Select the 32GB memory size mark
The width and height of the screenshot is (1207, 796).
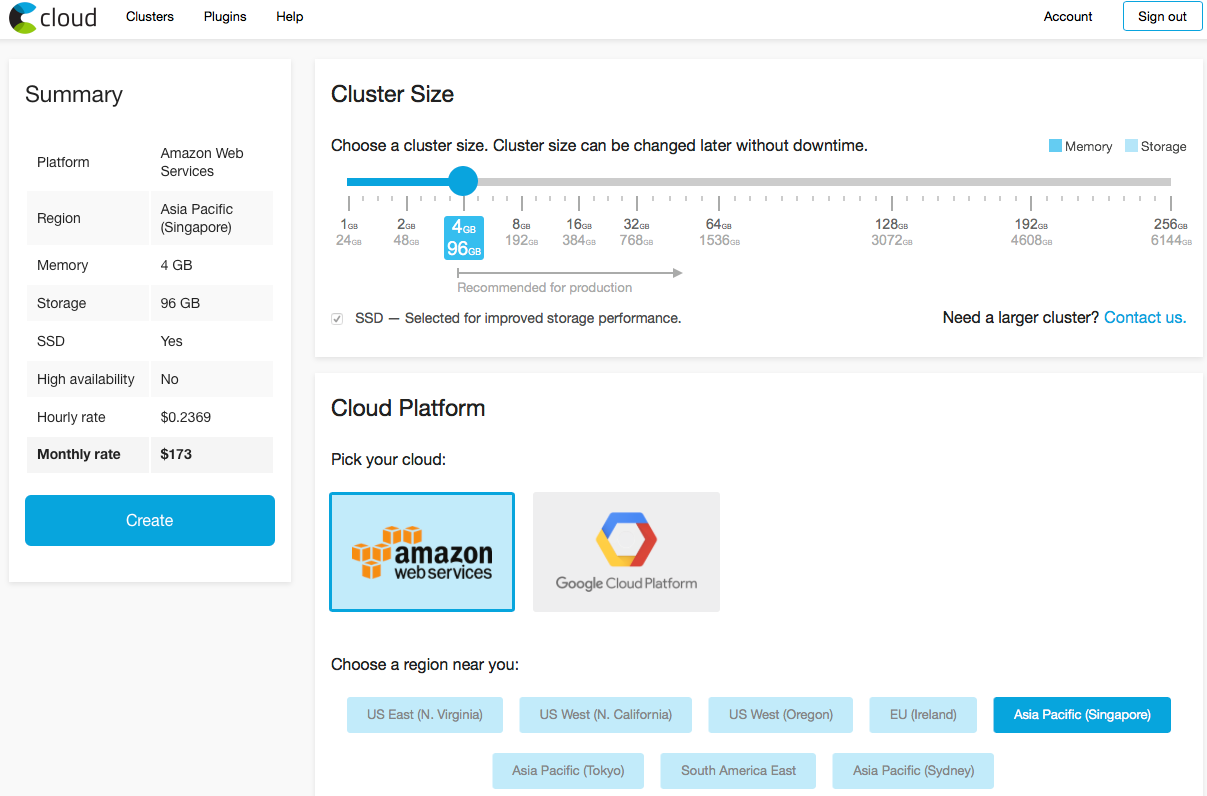[x=637, y=225]
